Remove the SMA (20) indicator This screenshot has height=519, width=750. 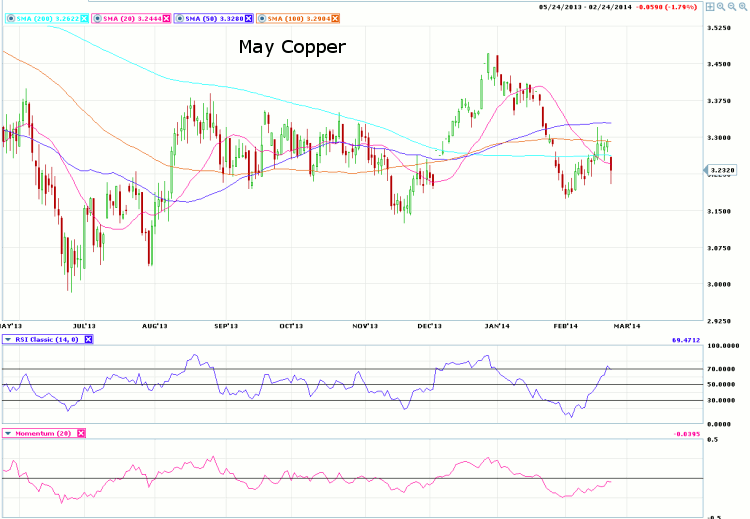pyautogui.click(x=168, y=18)
